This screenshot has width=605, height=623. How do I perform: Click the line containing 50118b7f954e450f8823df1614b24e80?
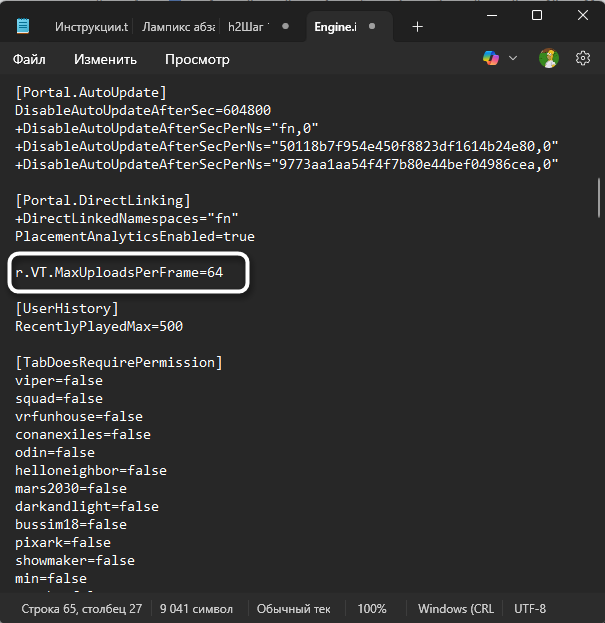tap(287, 146)
